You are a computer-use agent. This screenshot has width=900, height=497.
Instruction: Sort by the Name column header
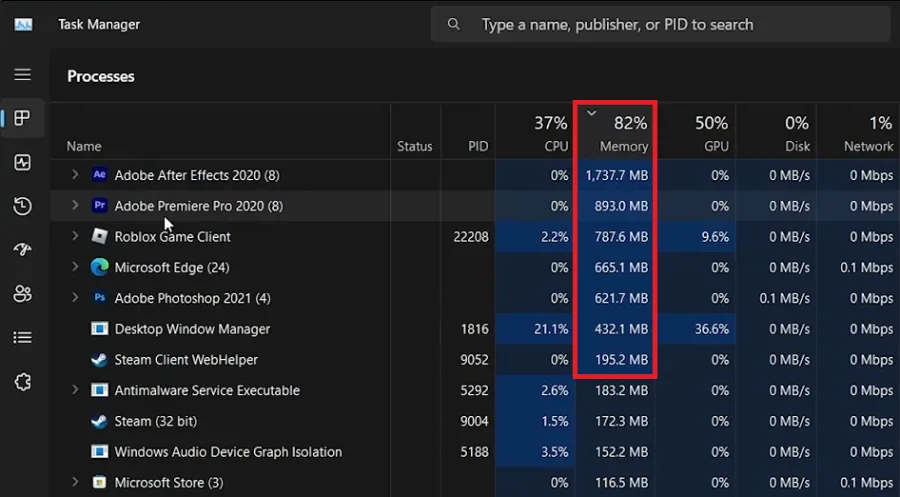point(220,133)
